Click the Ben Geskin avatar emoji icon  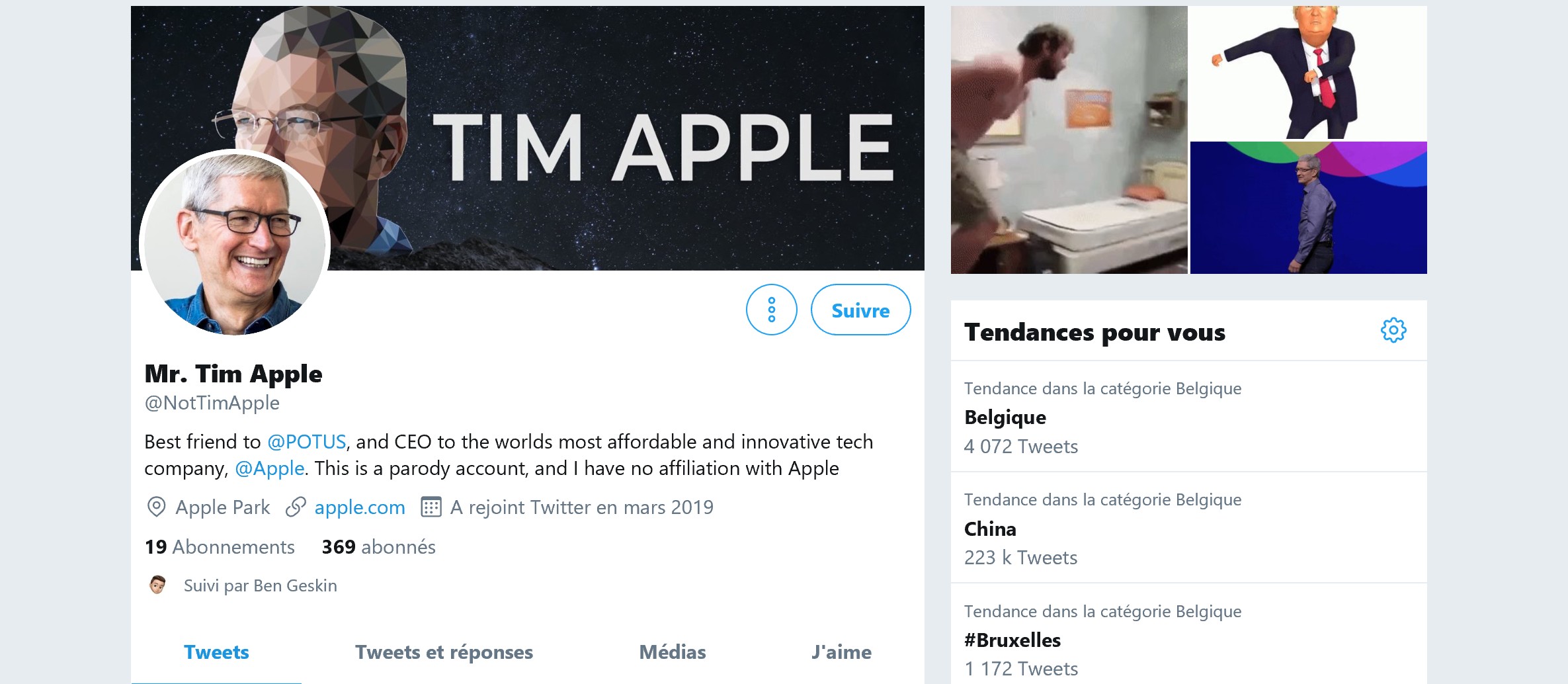(158, 585)
